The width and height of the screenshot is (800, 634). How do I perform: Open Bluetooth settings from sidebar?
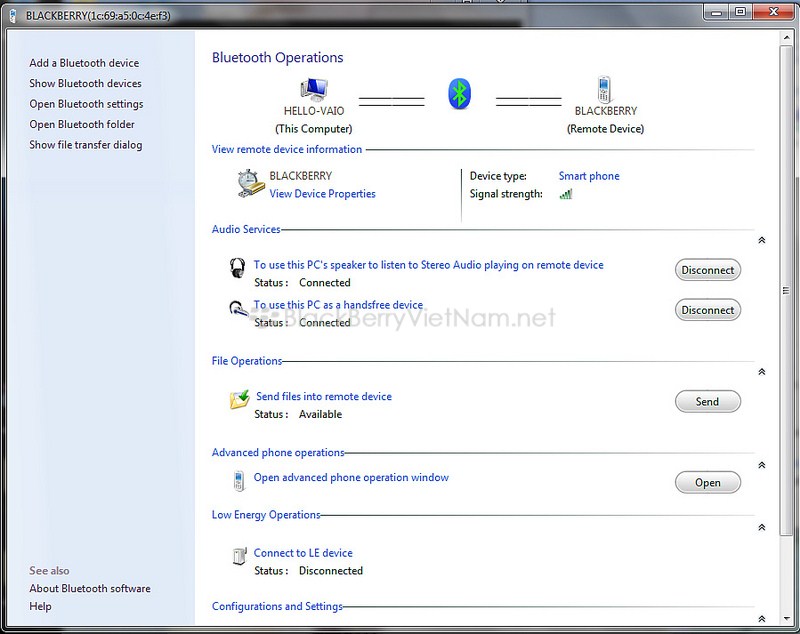86,104
